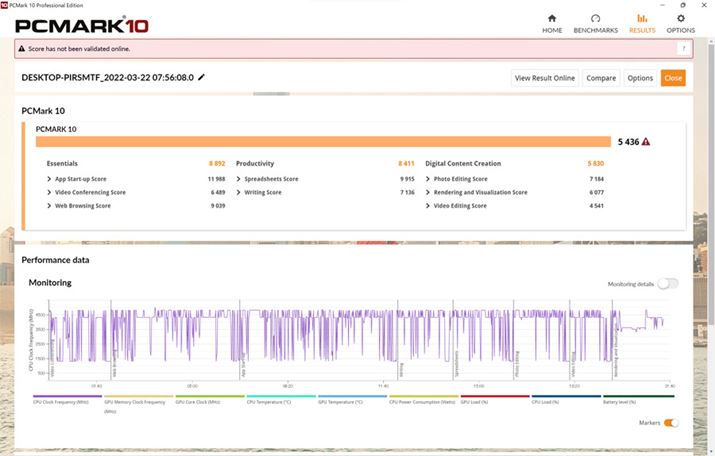
Task: Expand Spreadsheets Score row
Action: click(x=239, y=178)
